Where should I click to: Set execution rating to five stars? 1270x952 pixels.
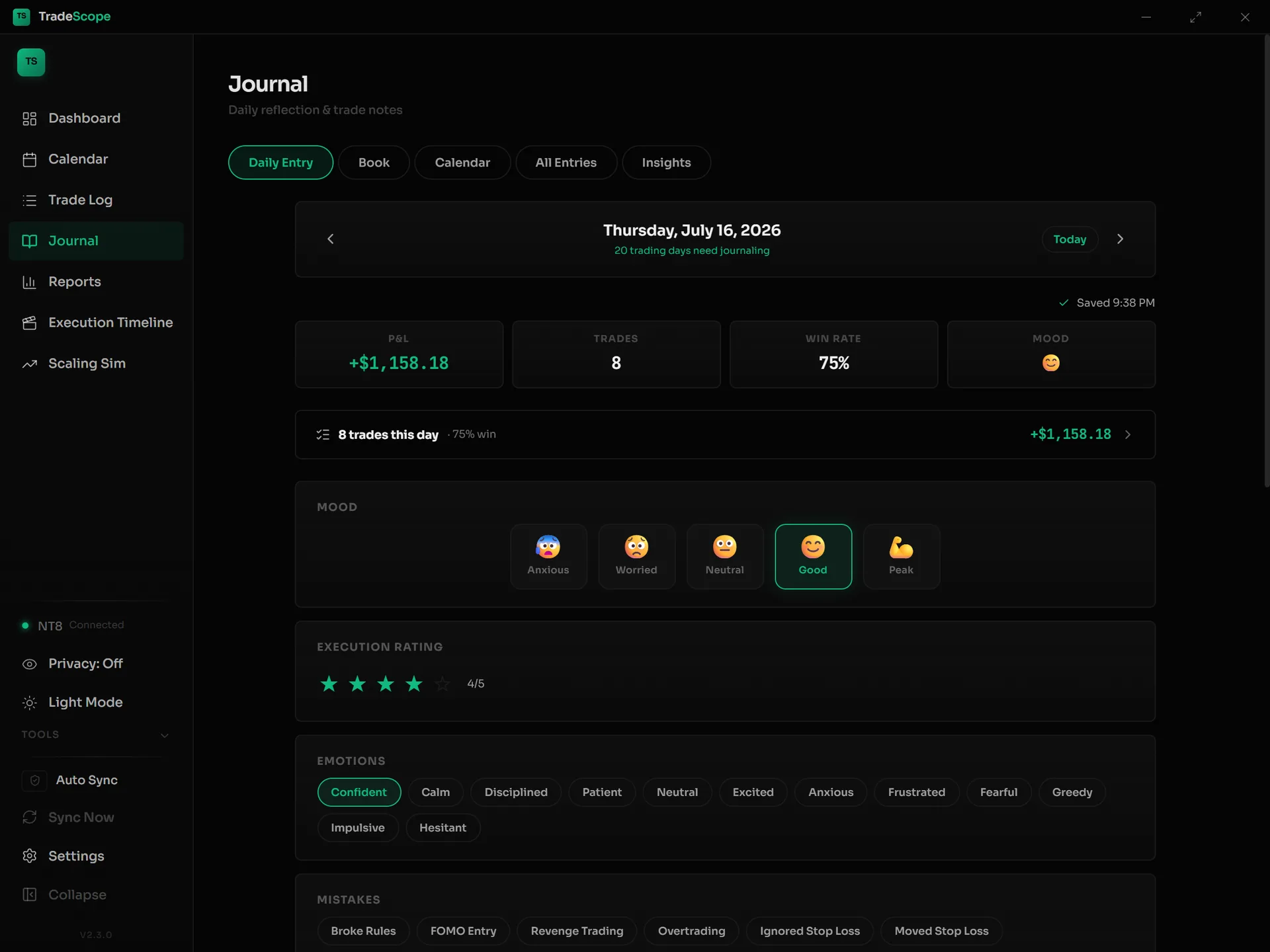click(442, 684)
